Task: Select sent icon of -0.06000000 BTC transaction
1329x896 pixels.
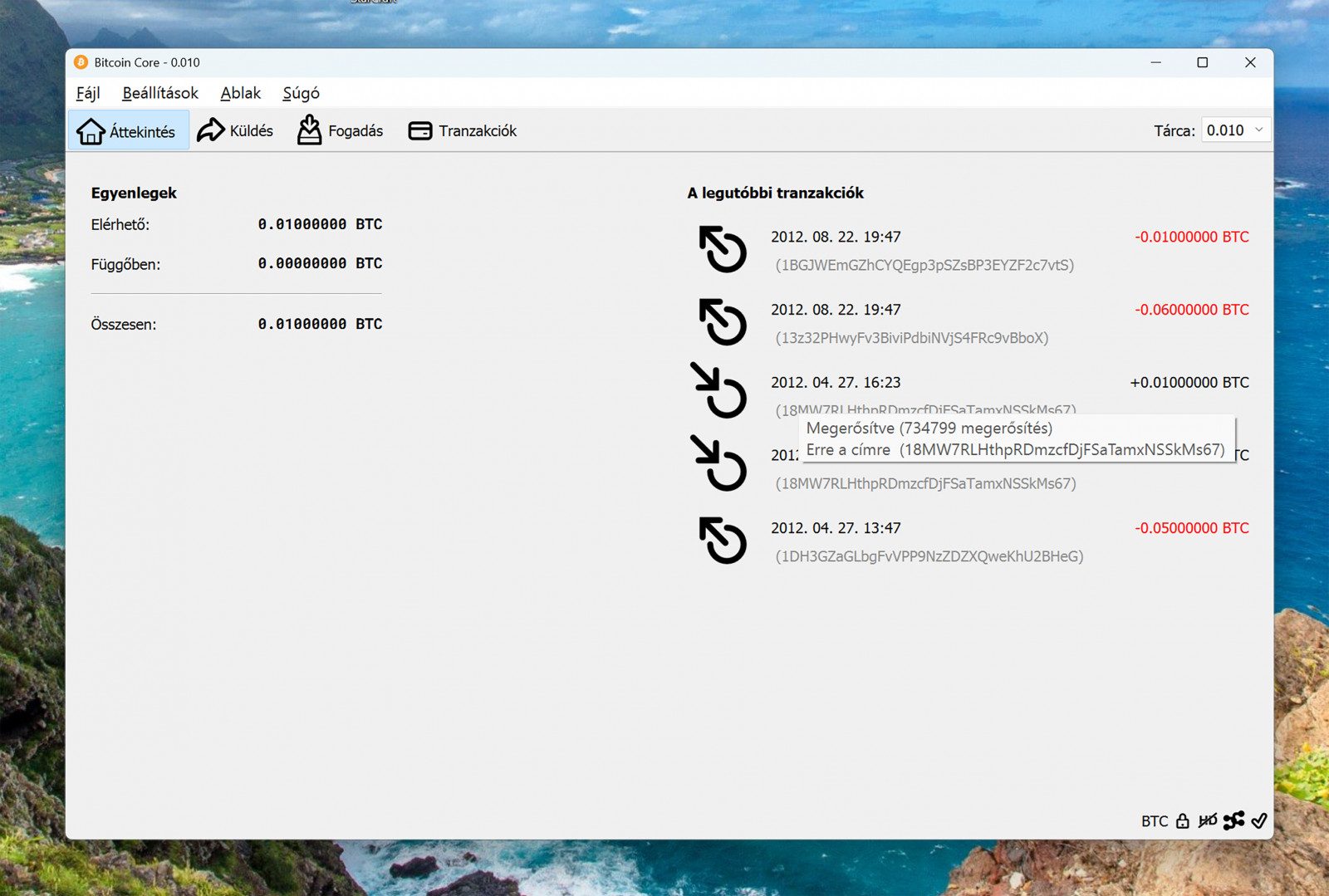Action: click(723, 321)
